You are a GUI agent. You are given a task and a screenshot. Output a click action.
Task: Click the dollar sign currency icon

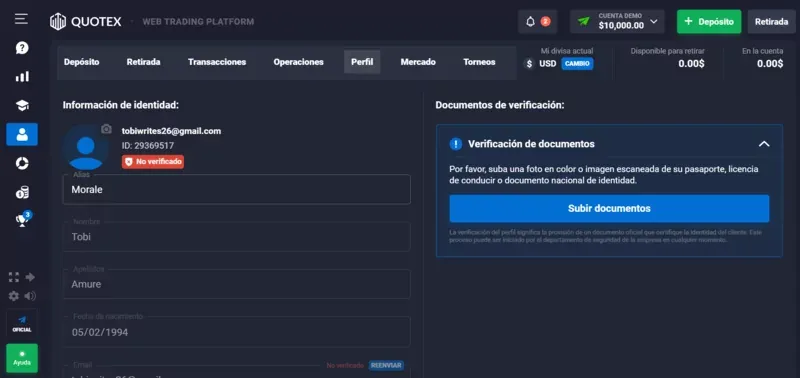tap(530, 64)
